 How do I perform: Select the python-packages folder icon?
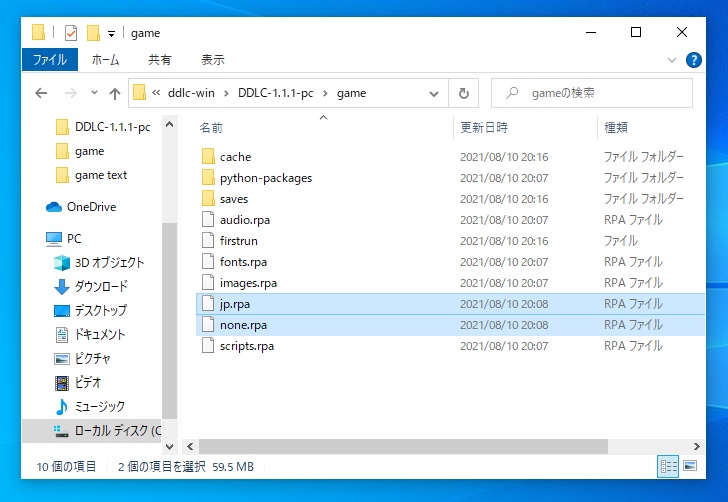pyautogui.click(x=208, y=177)
